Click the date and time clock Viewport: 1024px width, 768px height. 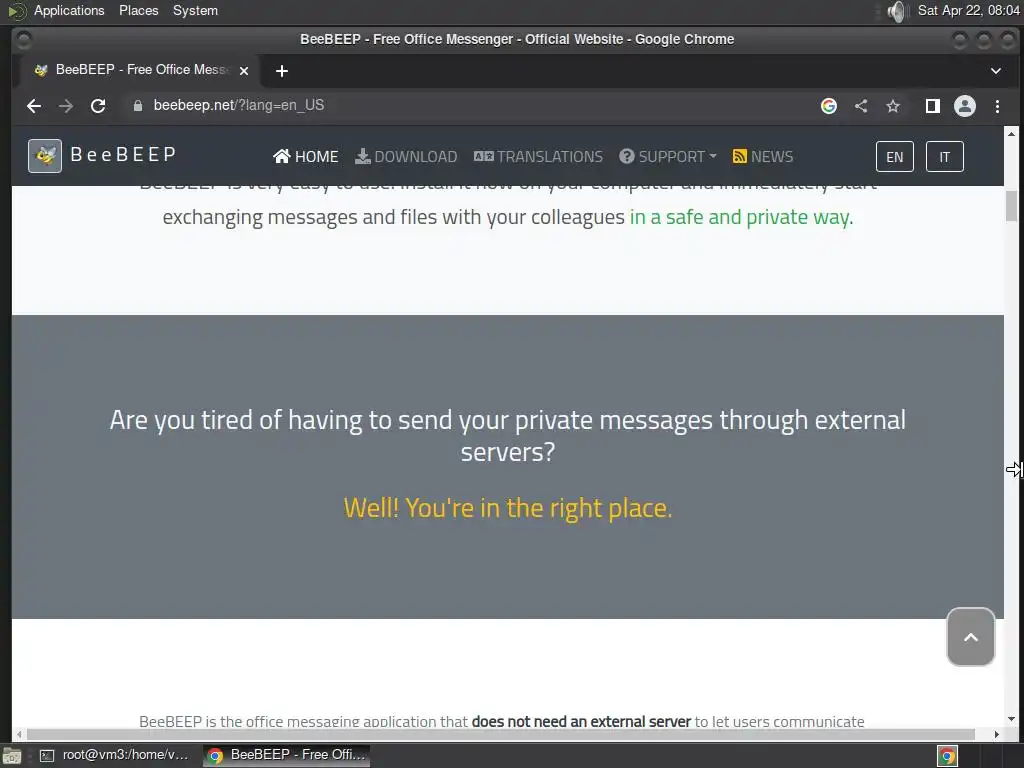968,10
